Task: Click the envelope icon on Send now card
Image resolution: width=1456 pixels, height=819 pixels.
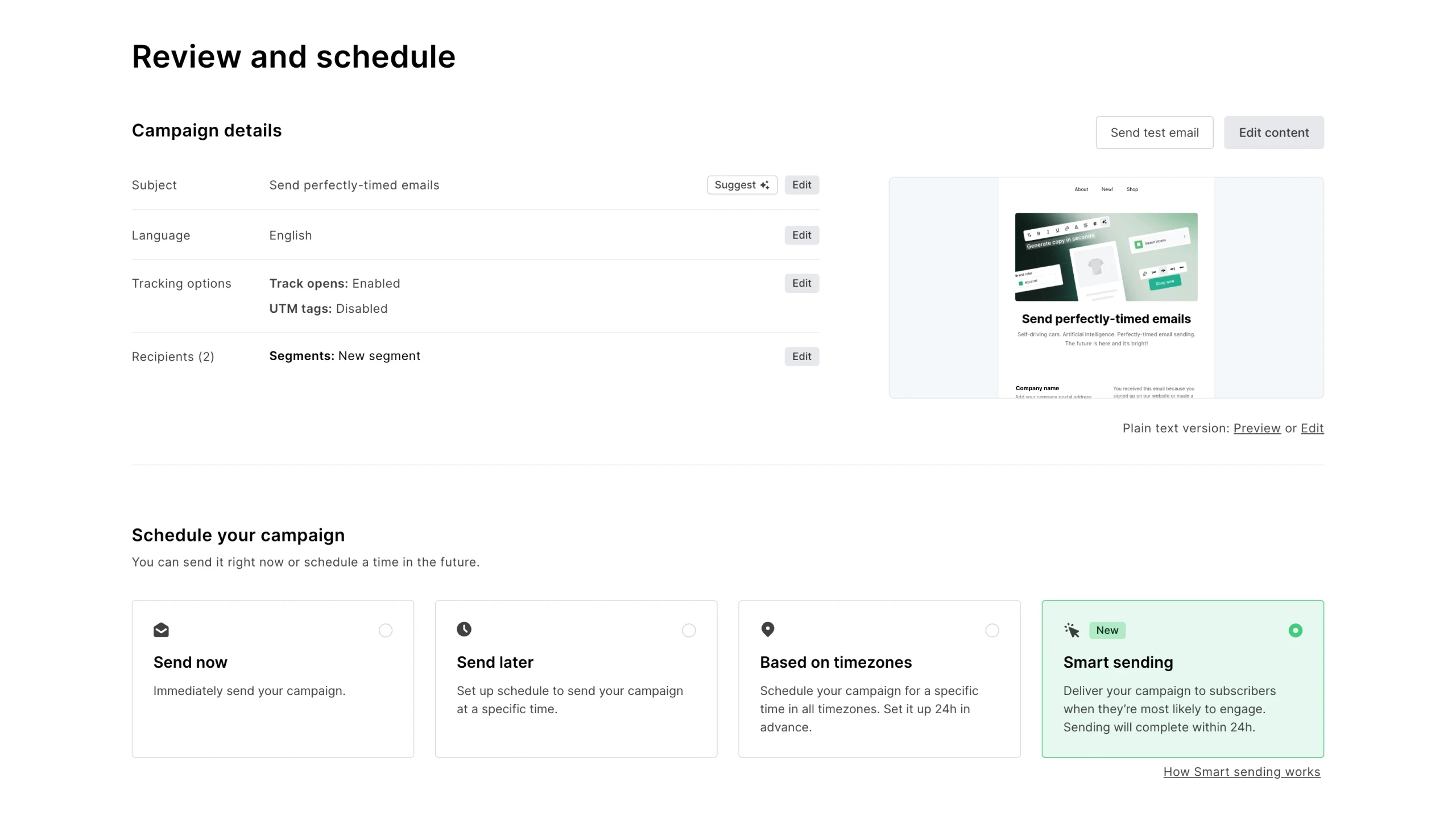Action: (161, 630)
